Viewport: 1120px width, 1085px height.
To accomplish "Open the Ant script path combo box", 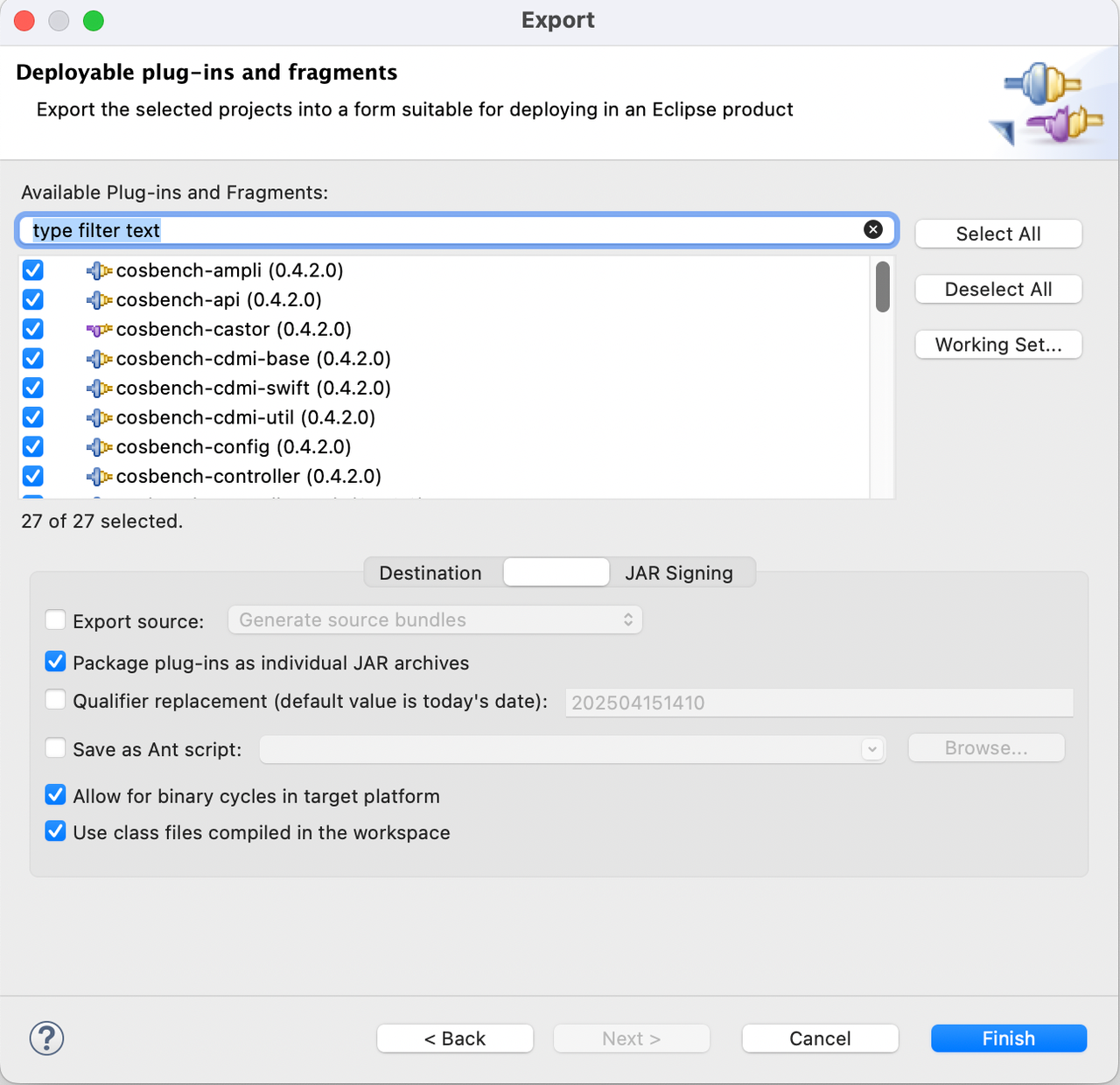I will (573, 749).
